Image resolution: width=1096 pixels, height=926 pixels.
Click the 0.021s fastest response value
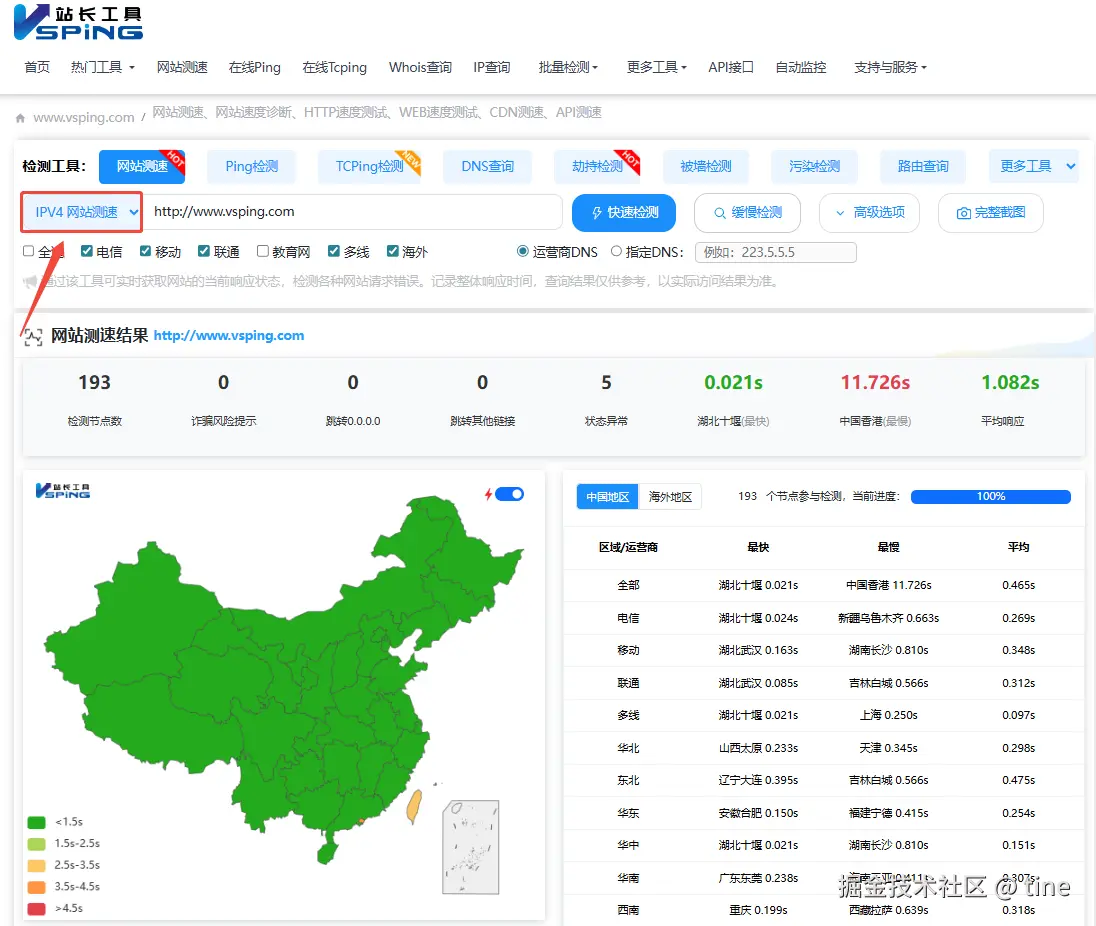pos(733,382)
